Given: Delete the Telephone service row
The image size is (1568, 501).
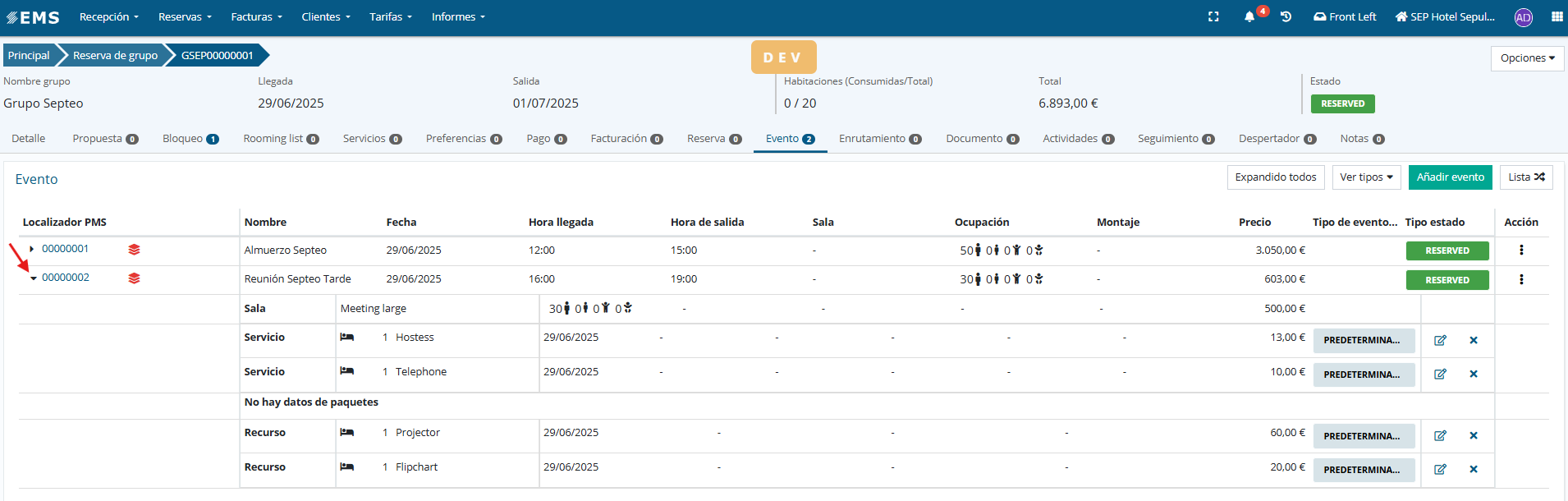Looking at the screenshot, I should click(x=1474, y=375).
